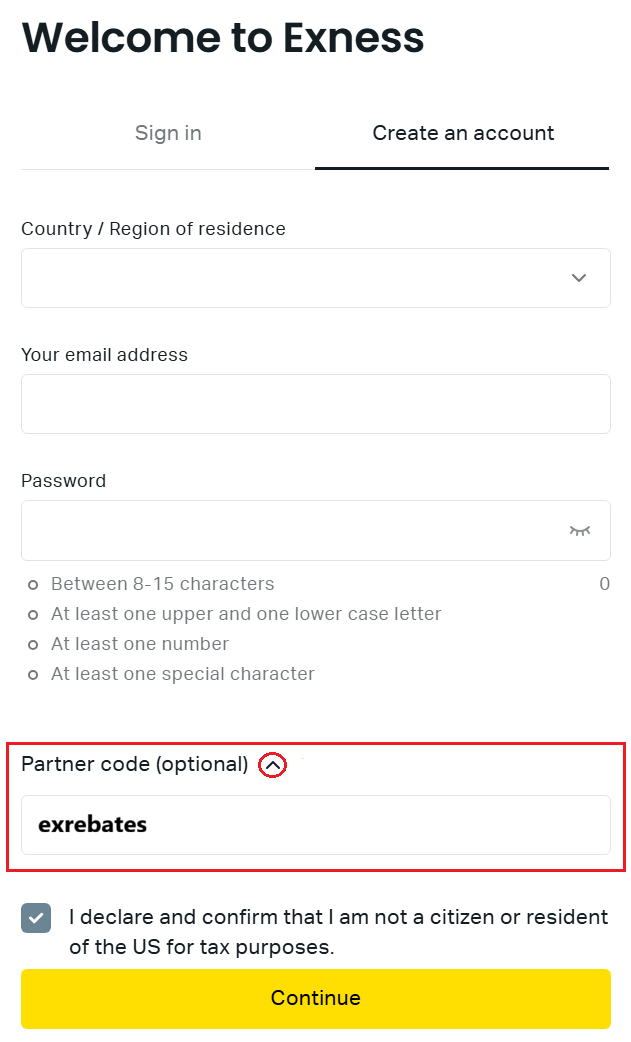Click the bullet beside 'Between 8-15 characters'
Viewport: 631px width, 1042px height.
tap(33, 584)
